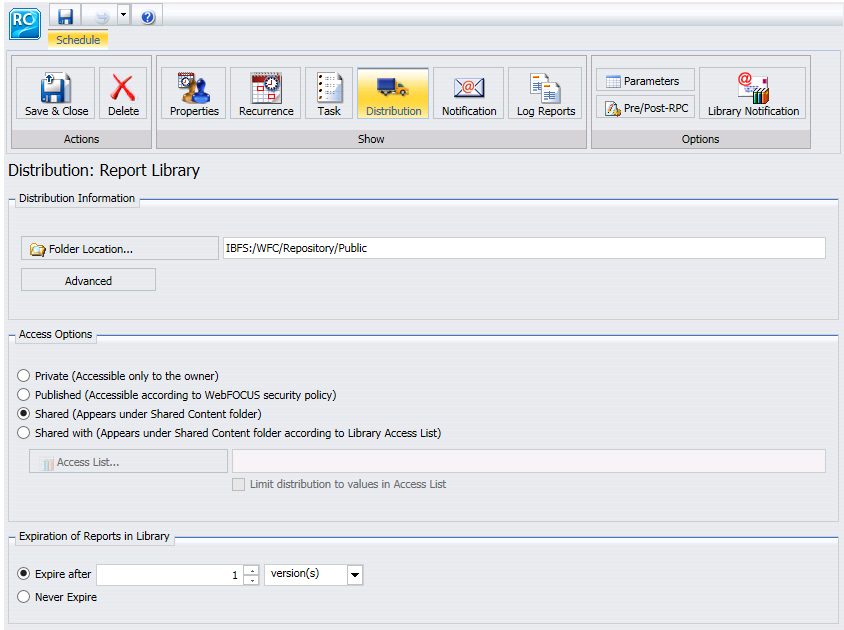This screenshot has height=630, width=844.
Task: Open the Notification settings
Action: click(469, 93)
